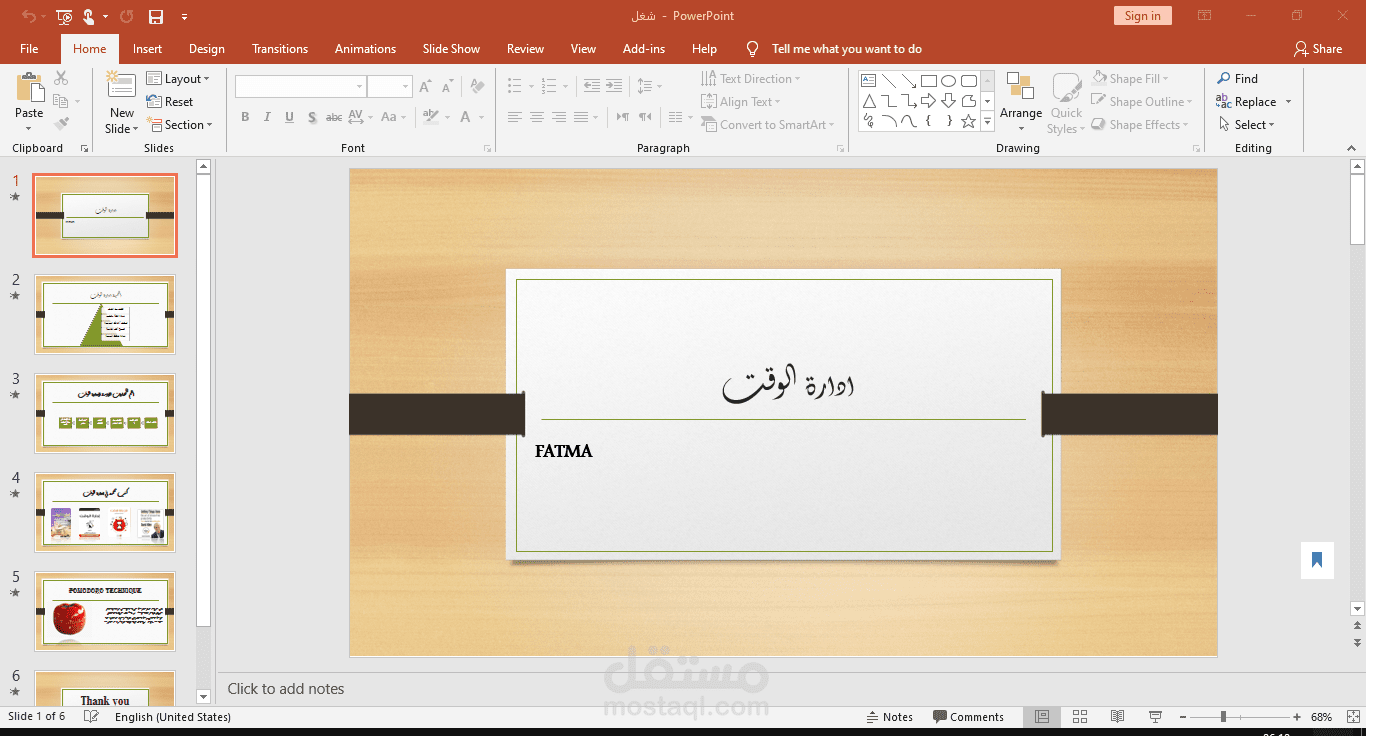The width and height of the screenshot is (1374, 736).
Task: Click the lightbulb Tell Me icon
Action: (x=753, y=48)
